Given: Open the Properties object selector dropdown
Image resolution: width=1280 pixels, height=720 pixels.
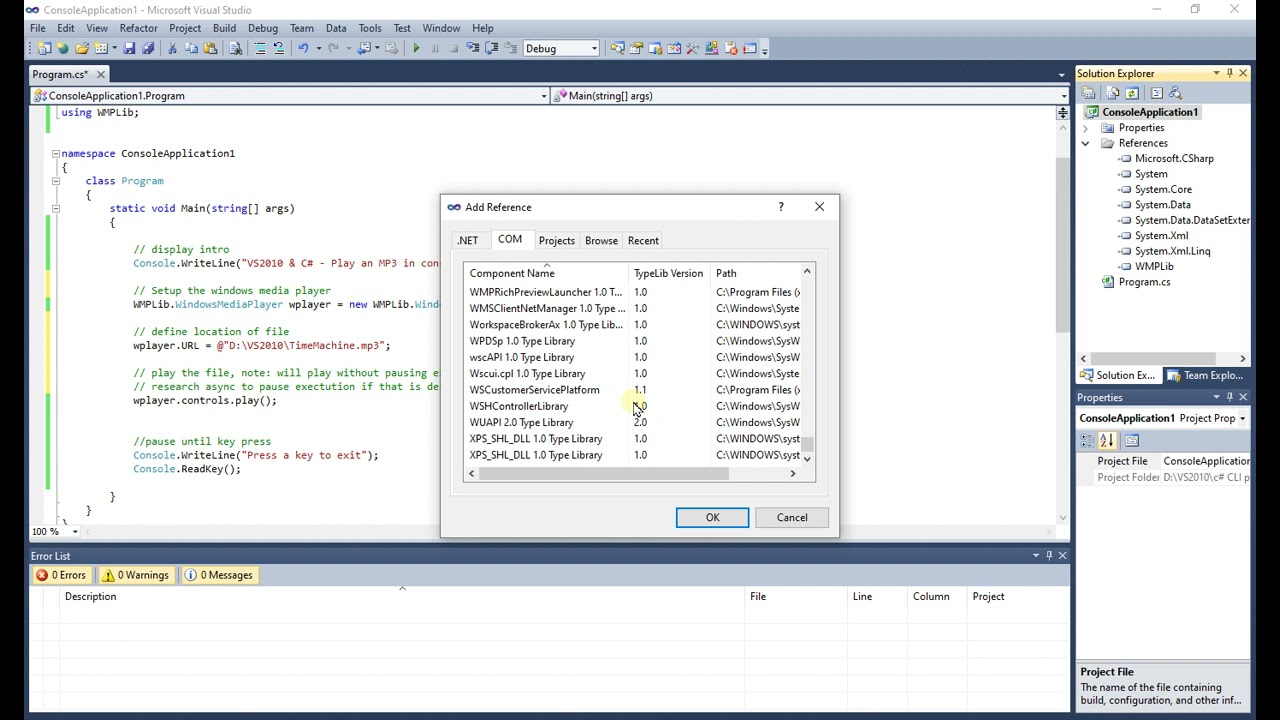Looking at the screenshot, I should 1243,418.
